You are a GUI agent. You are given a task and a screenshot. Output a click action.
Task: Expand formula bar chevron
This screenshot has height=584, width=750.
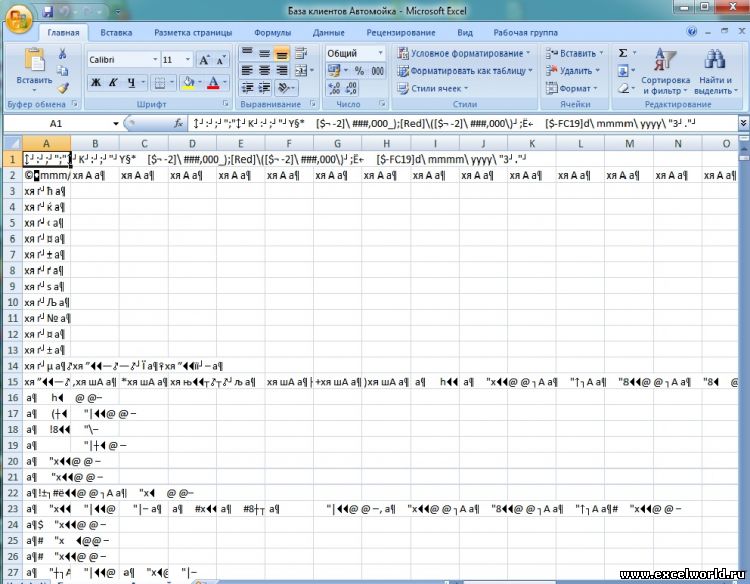(x=743, y=123)
